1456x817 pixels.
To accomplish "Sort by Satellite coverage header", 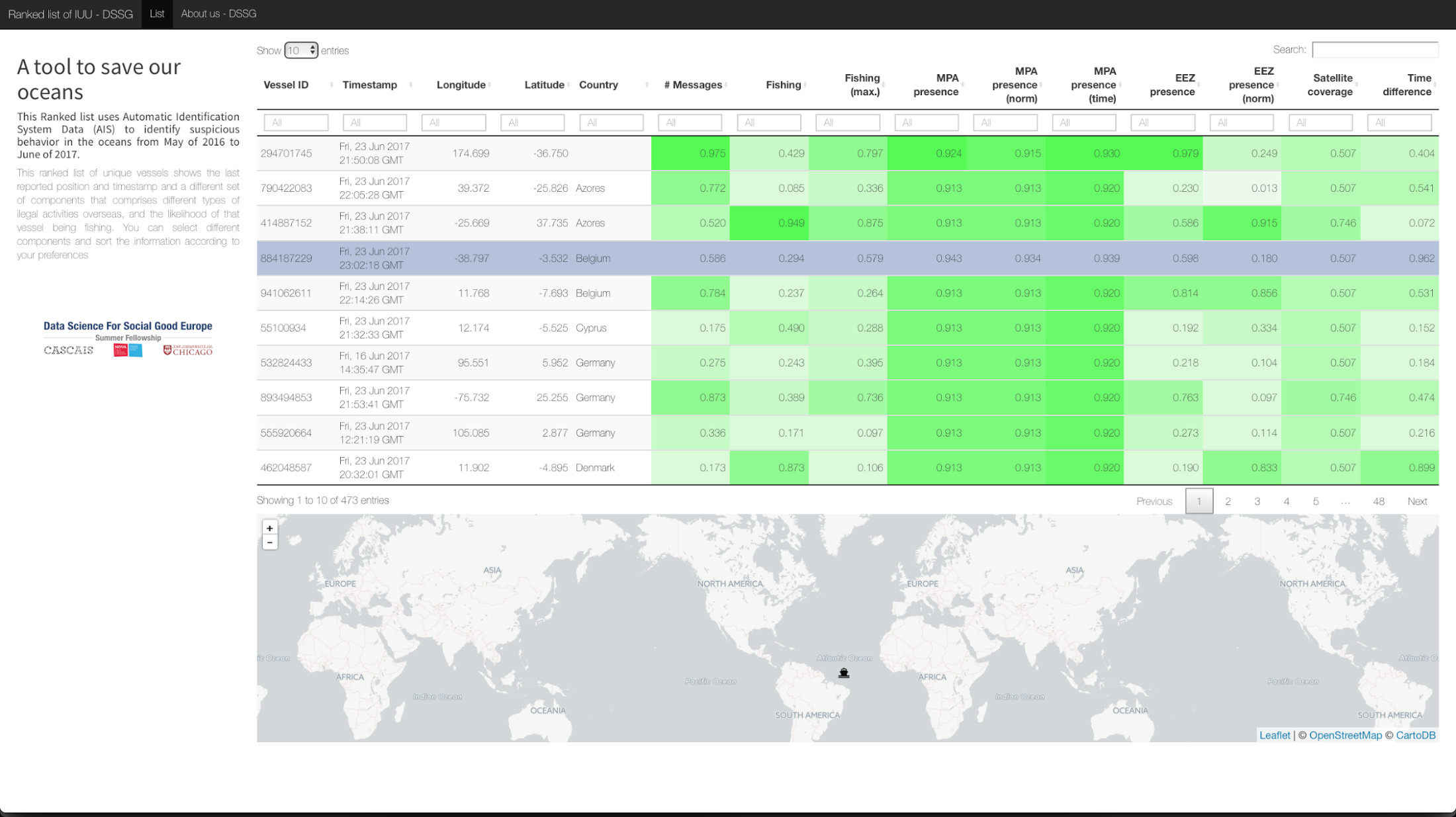I will coord(1321,85).
